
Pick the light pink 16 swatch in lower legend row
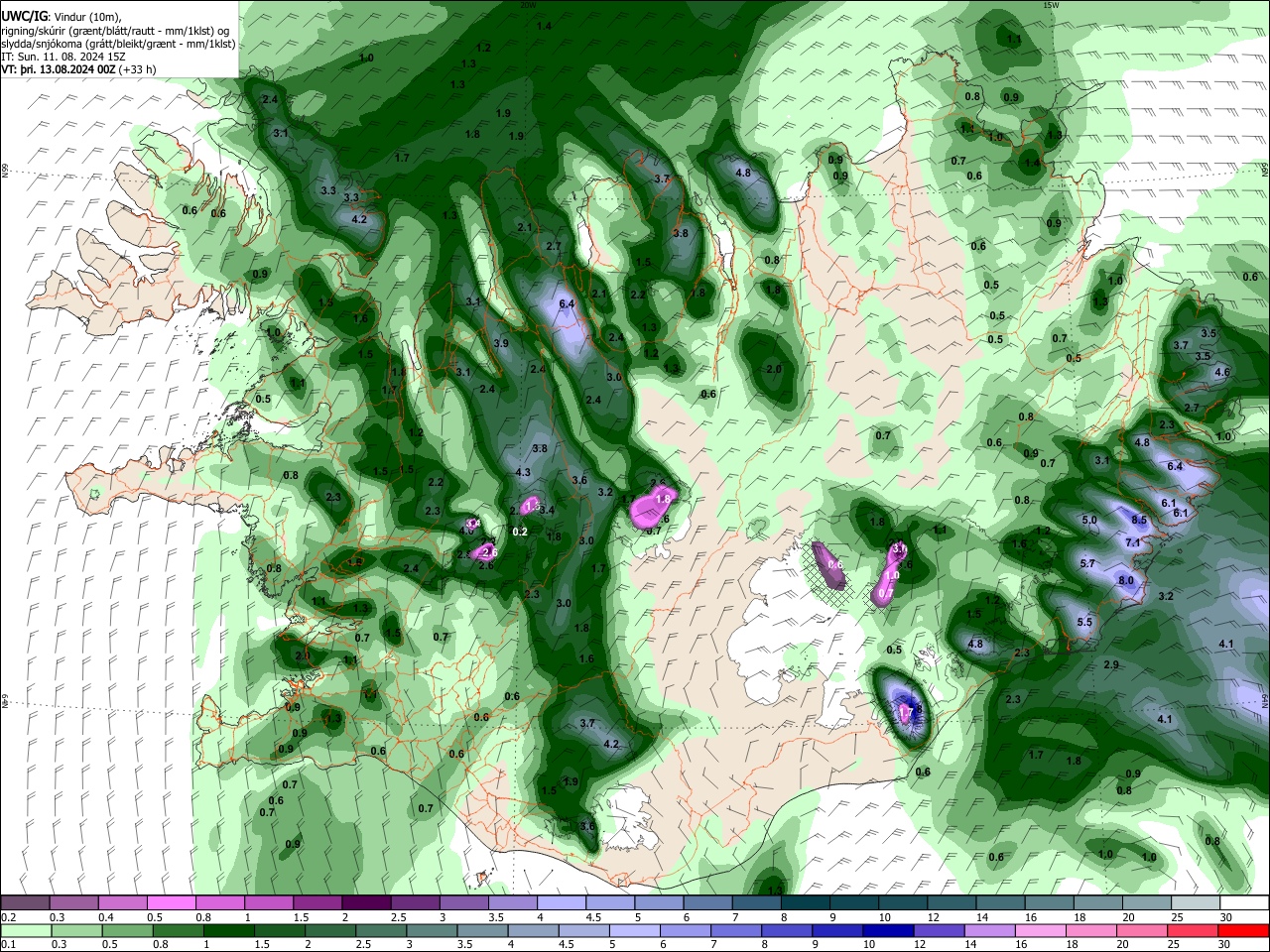[x=1039, y=930]
